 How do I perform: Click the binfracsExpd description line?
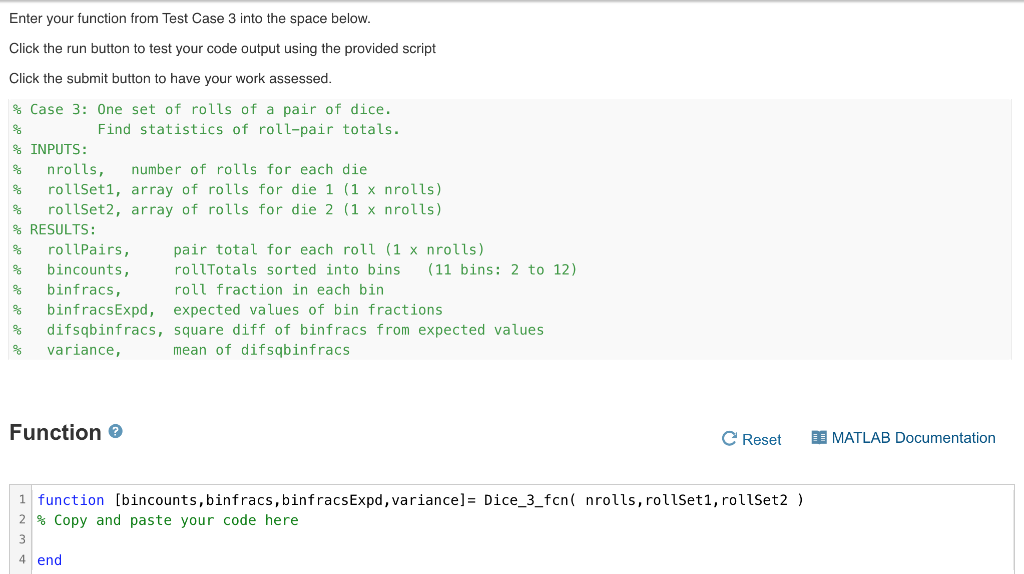click(227, 310)
